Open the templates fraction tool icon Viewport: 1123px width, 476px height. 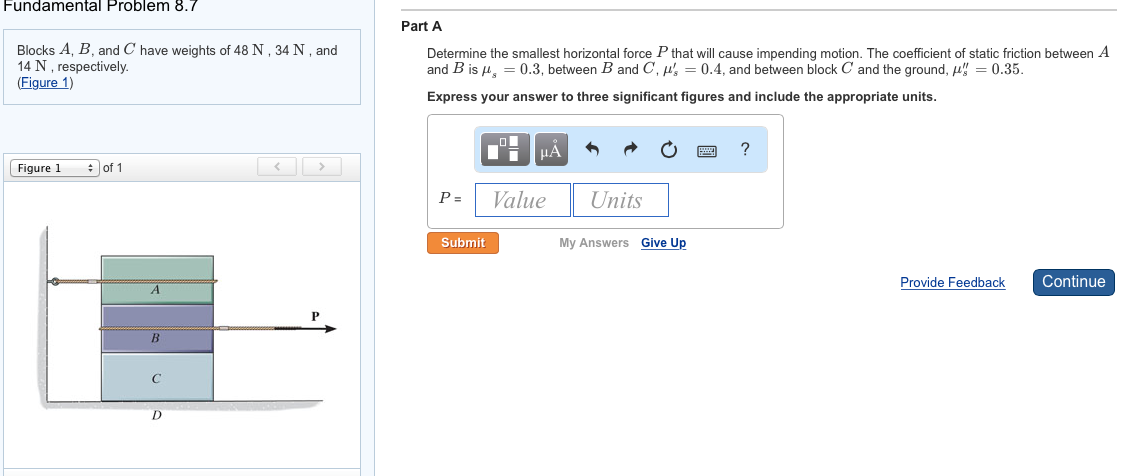coord(506,150)
